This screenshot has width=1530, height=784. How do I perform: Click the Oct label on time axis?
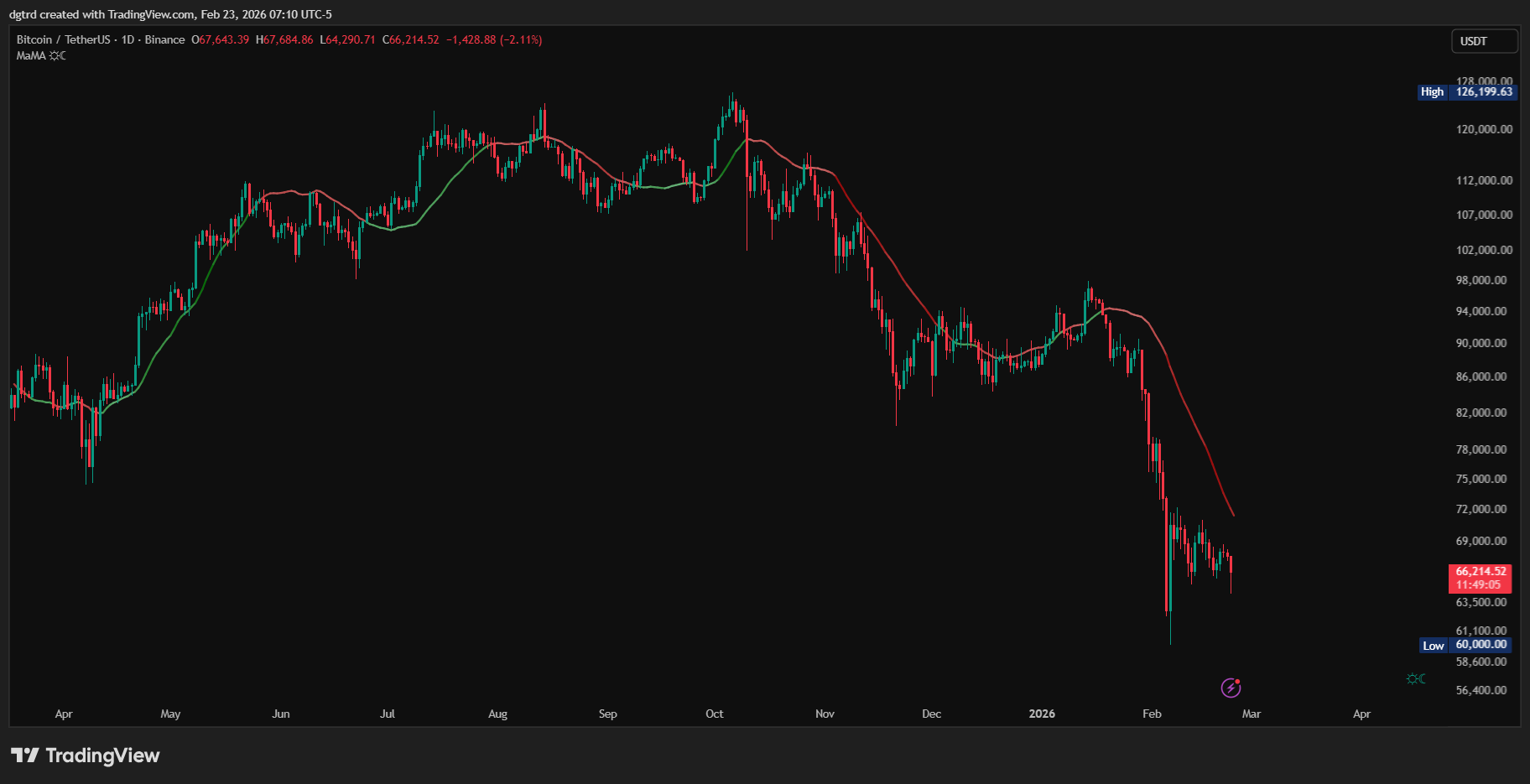coord(715,714)
